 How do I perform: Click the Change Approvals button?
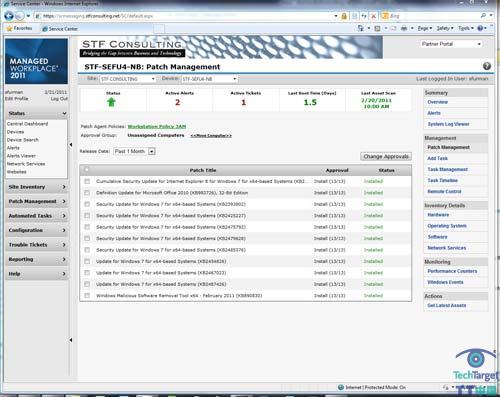[386, 156]
